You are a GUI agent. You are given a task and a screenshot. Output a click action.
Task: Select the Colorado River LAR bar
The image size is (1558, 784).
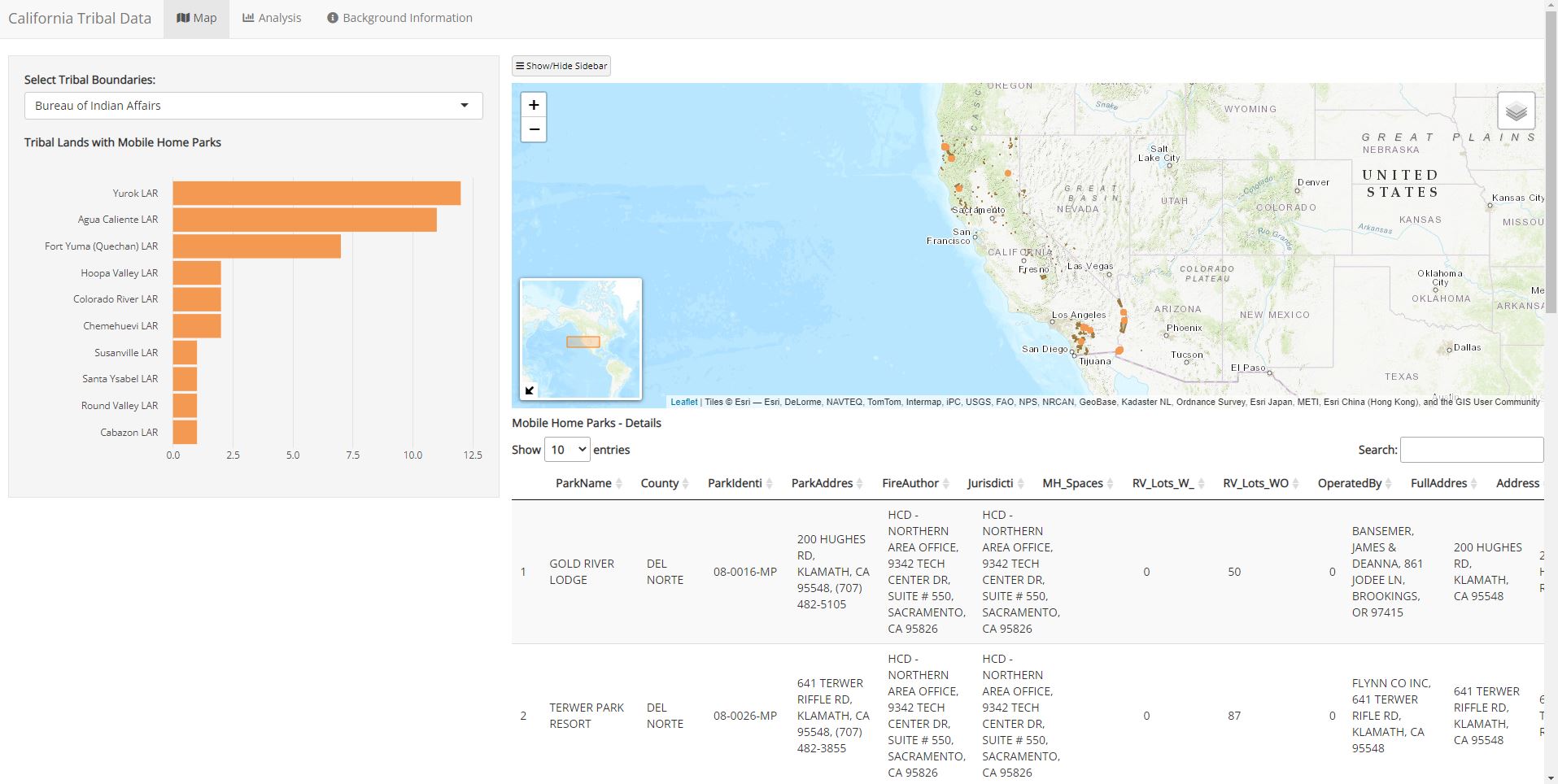(197, 299)
